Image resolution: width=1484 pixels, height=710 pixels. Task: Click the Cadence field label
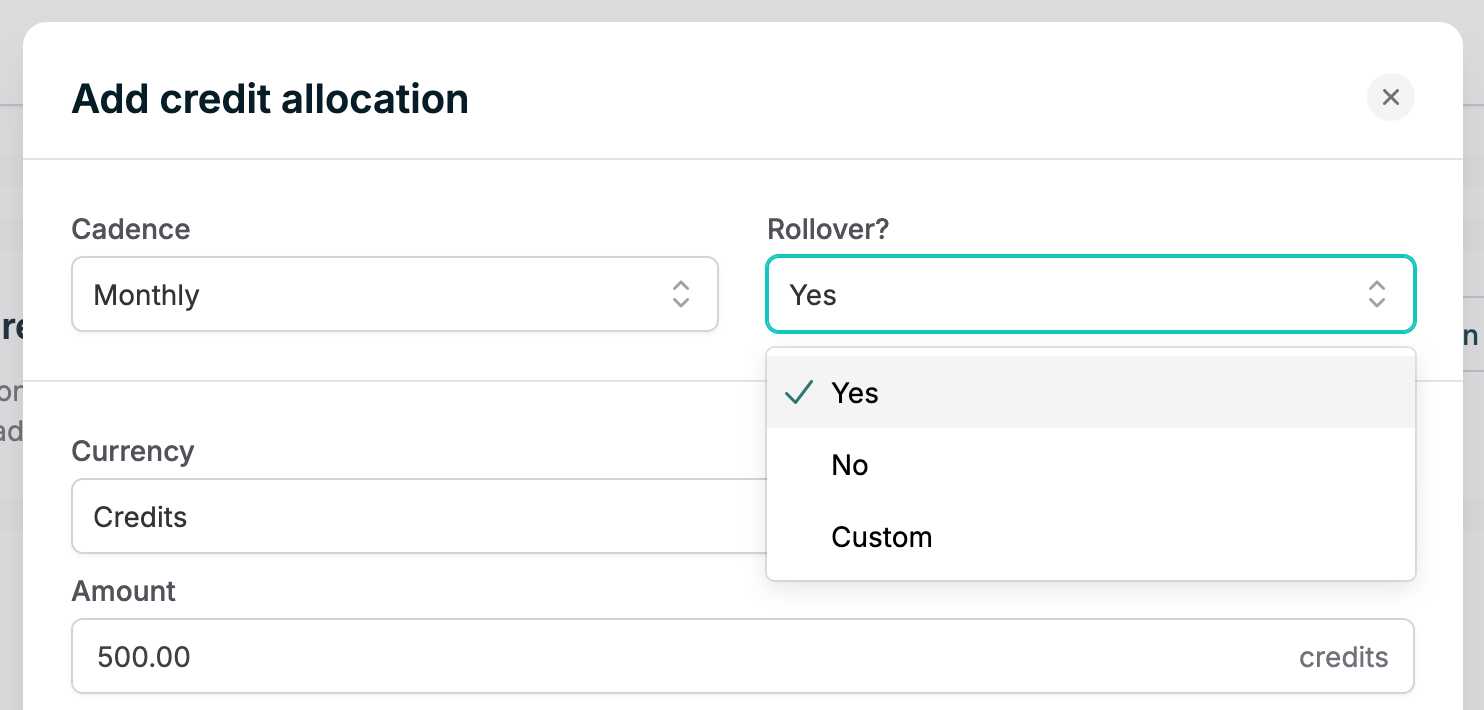pyautogui.click(x=131, y=229)
